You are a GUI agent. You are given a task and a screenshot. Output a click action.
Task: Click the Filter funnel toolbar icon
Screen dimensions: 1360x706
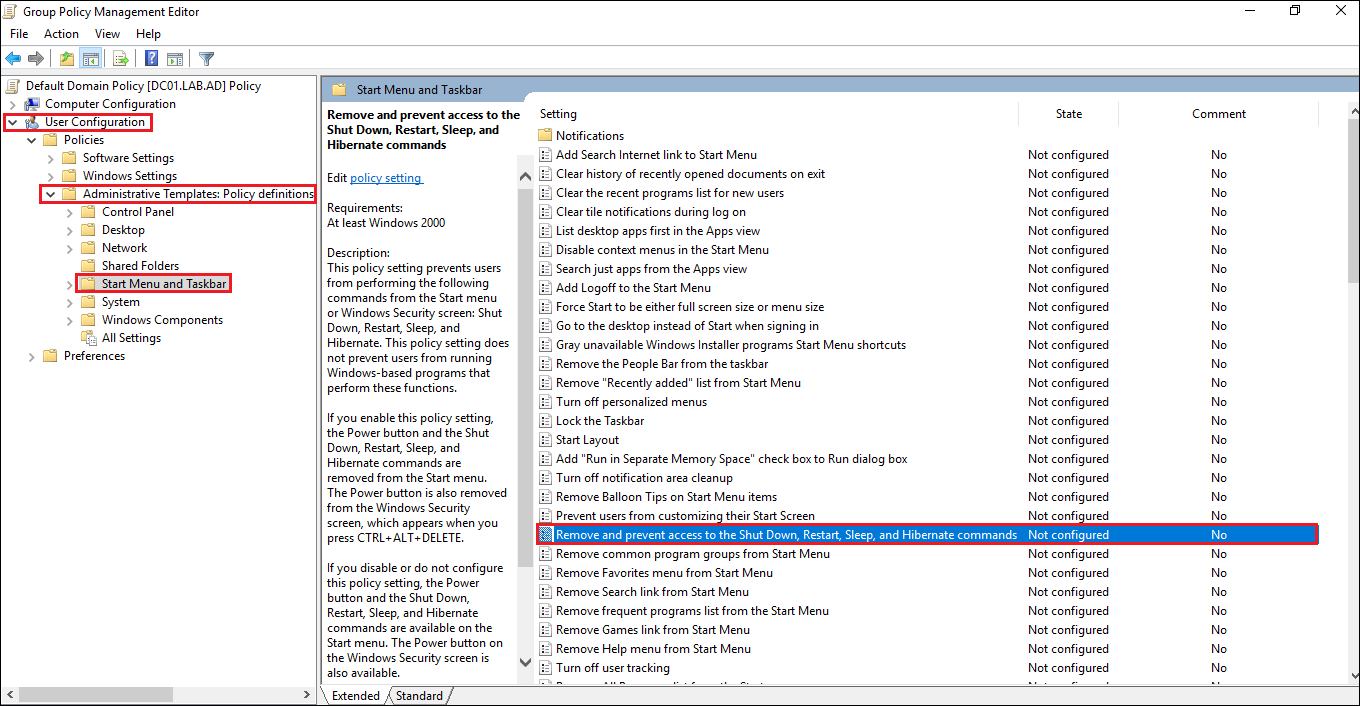[206, 59]
